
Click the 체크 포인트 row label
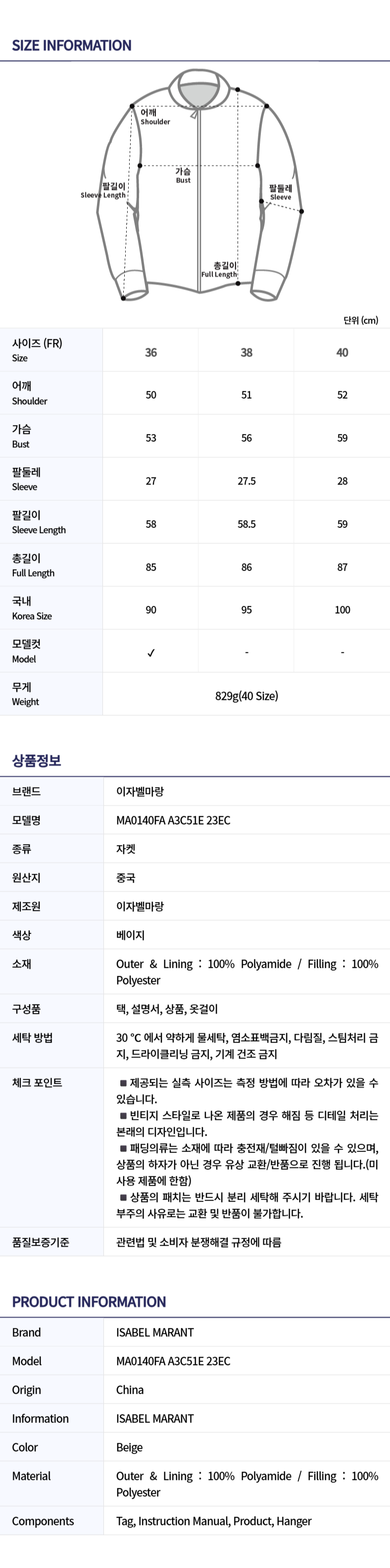point(37,1082)
